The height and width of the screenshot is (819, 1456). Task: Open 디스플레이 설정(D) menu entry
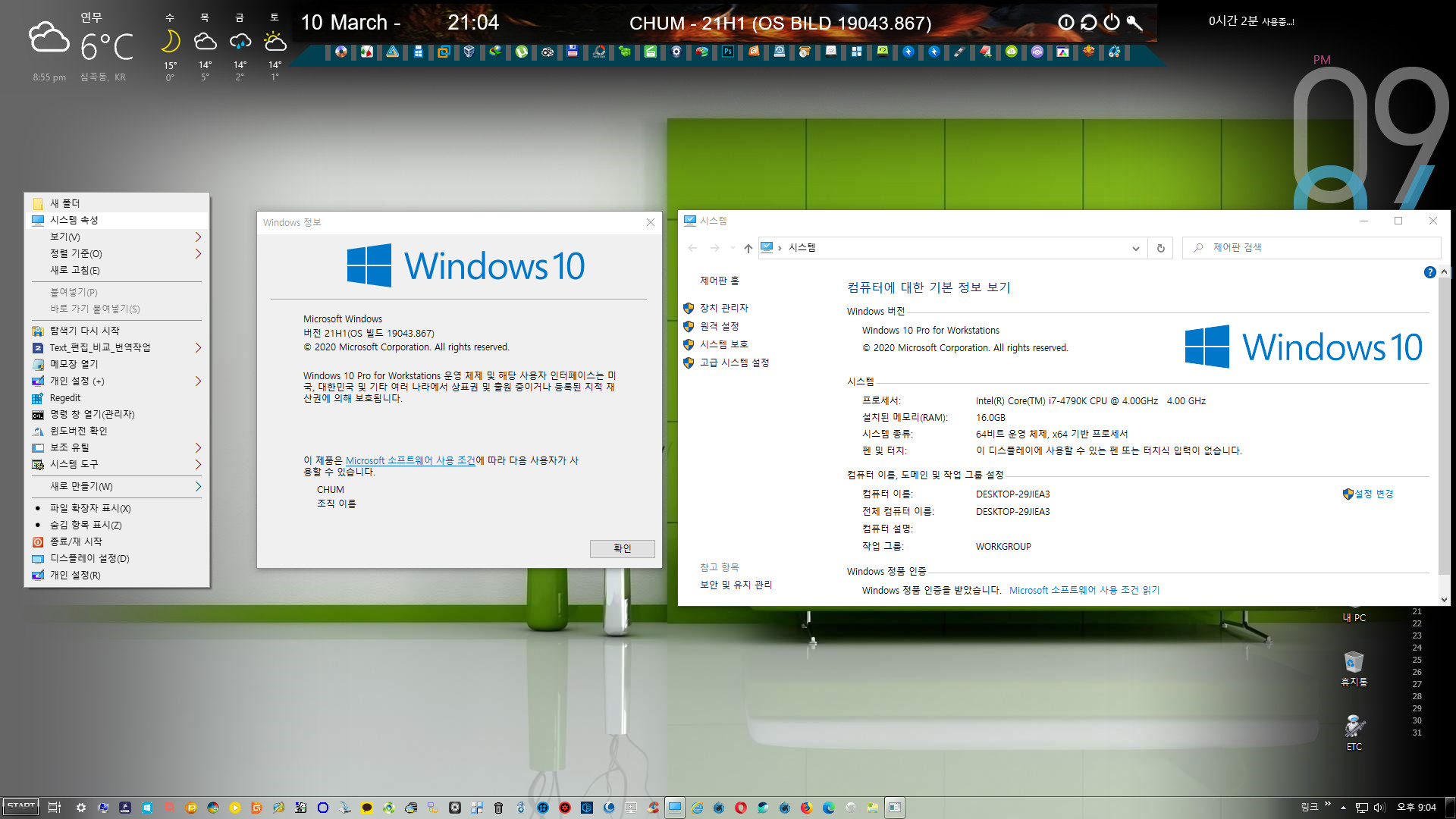117,558
